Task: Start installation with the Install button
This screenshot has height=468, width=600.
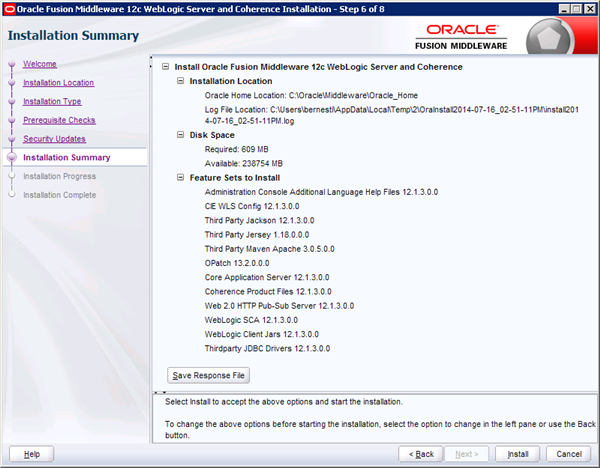Action: tap(518, 454)
